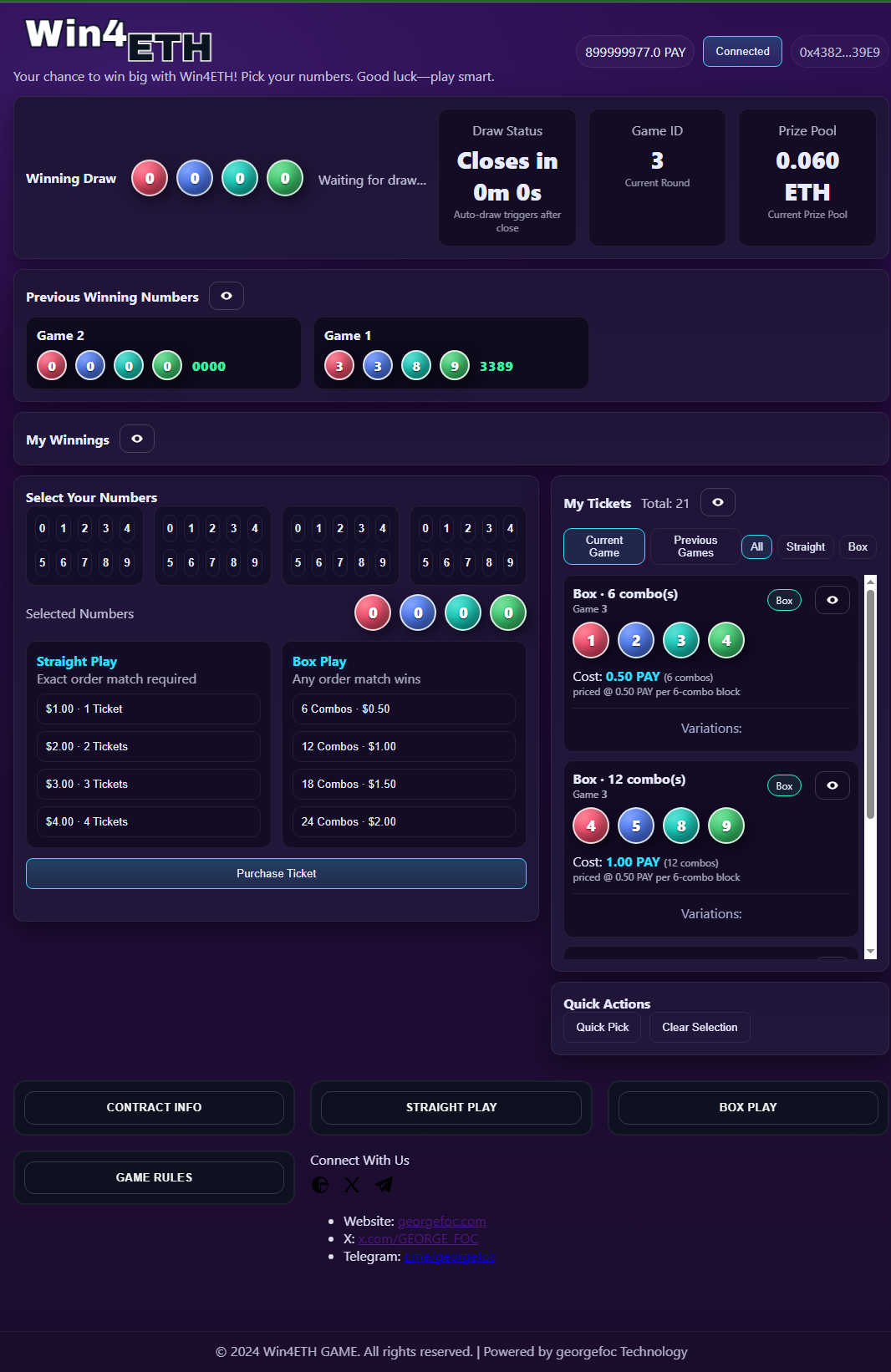
Task: Switch to Previous Games tab
Action: (695, 546)
